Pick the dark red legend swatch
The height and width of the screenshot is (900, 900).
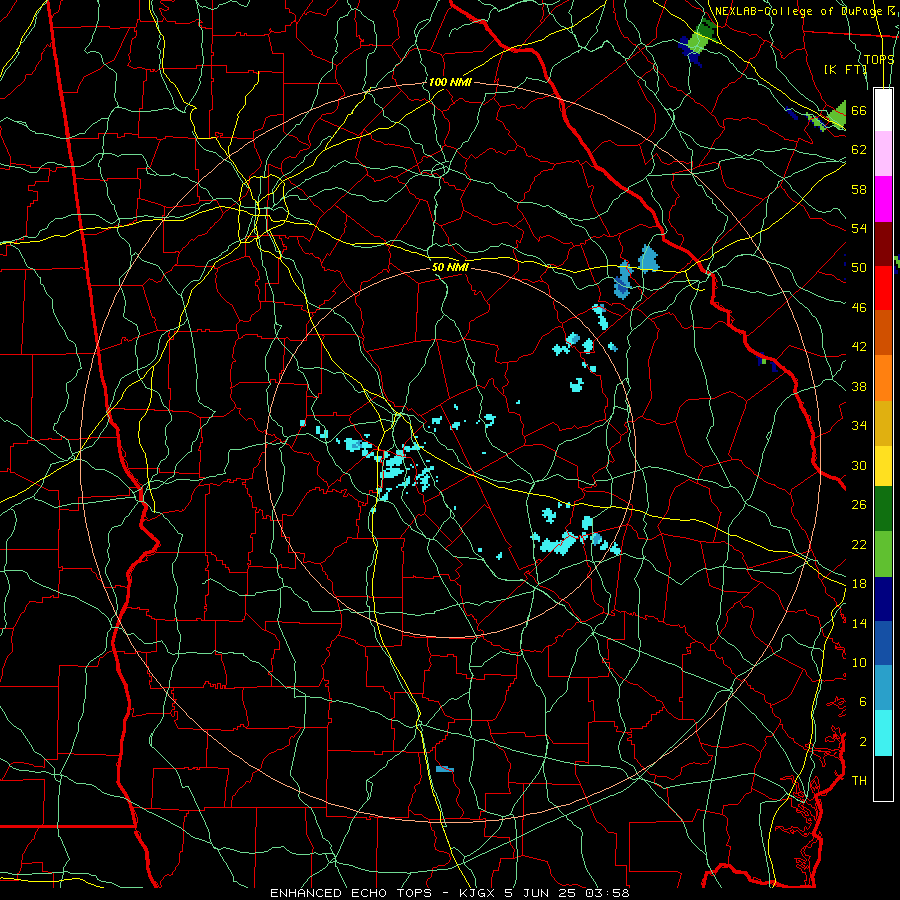pos(883,244)
